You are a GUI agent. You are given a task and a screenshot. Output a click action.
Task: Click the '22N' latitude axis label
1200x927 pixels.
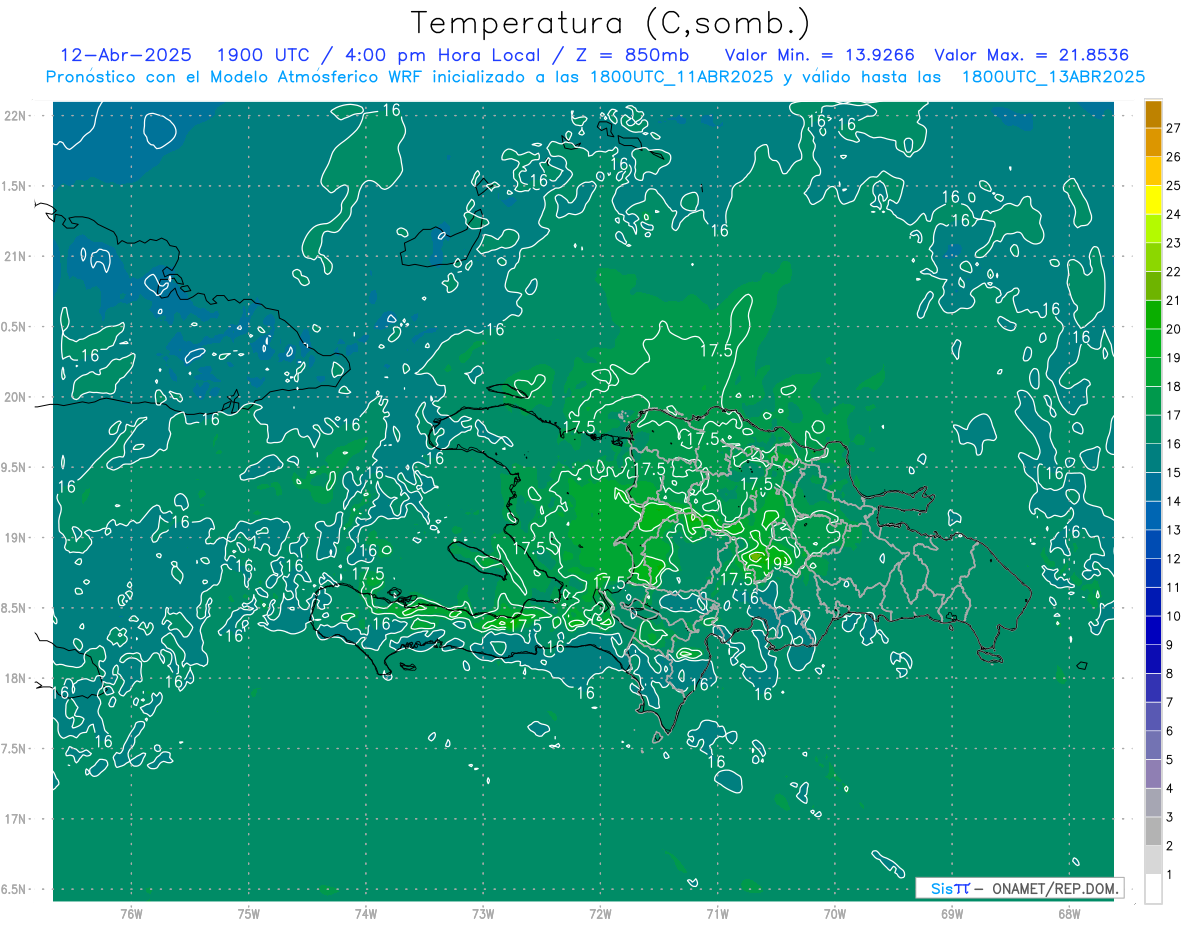(16, 116)
